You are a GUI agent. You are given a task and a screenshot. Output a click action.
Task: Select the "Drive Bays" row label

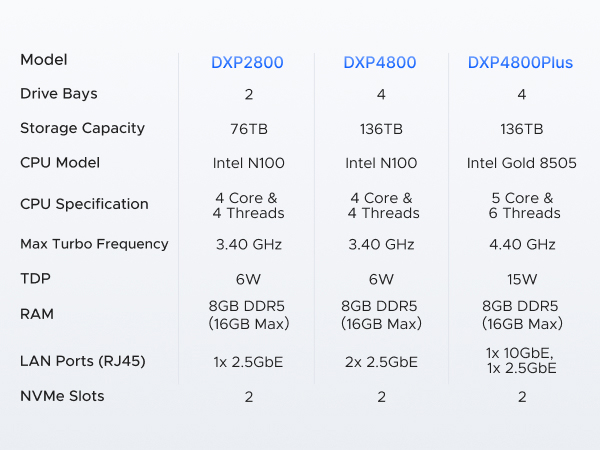59,94
